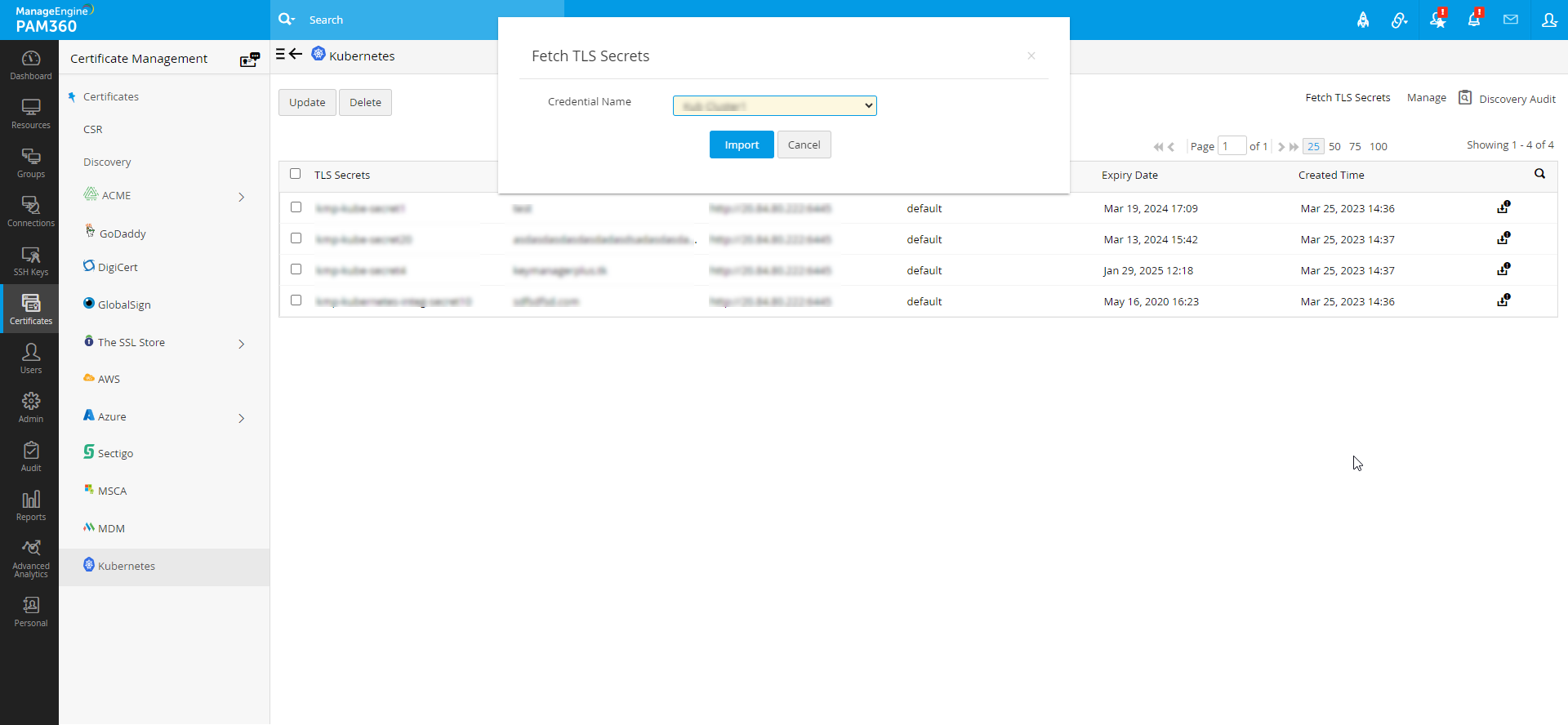
Task: Check the row expiring May 16, 2020
Action: [296, 300]
